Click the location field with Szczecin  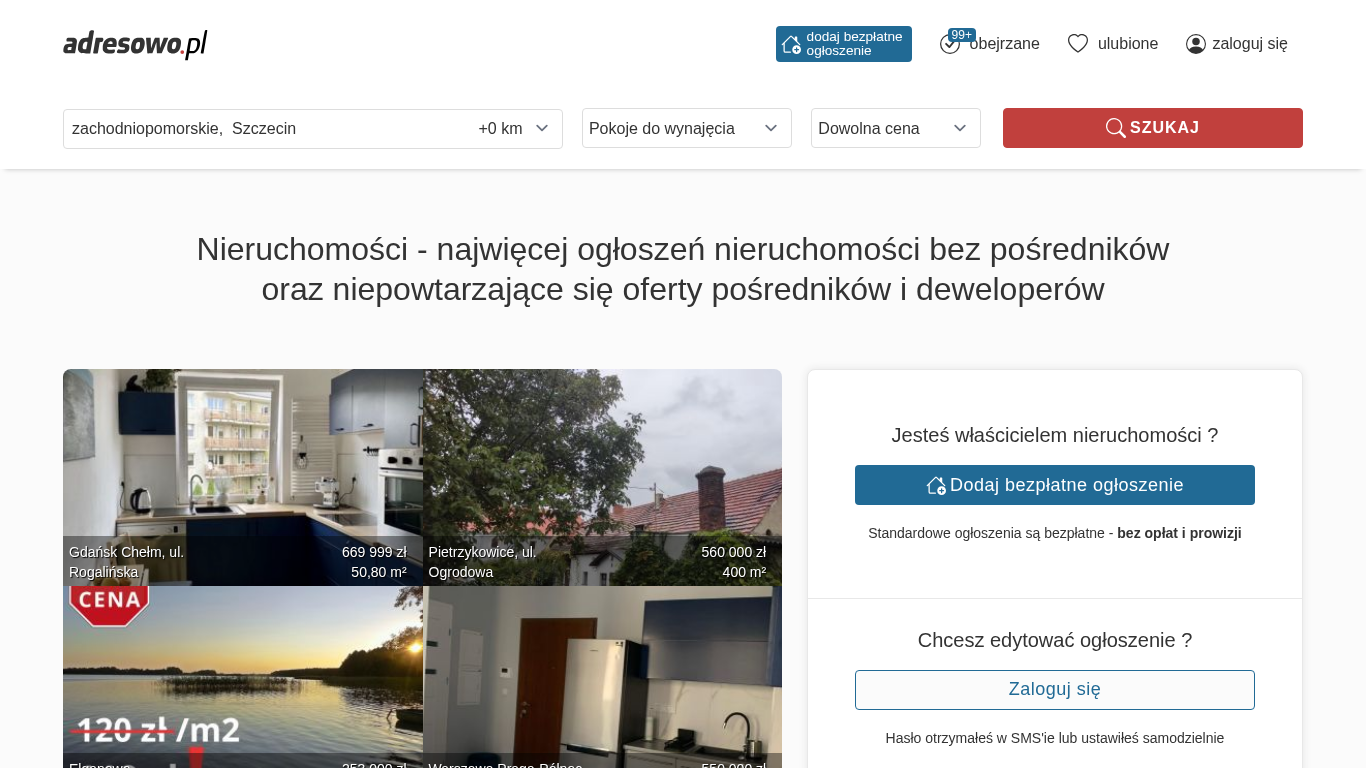point(260,128)
